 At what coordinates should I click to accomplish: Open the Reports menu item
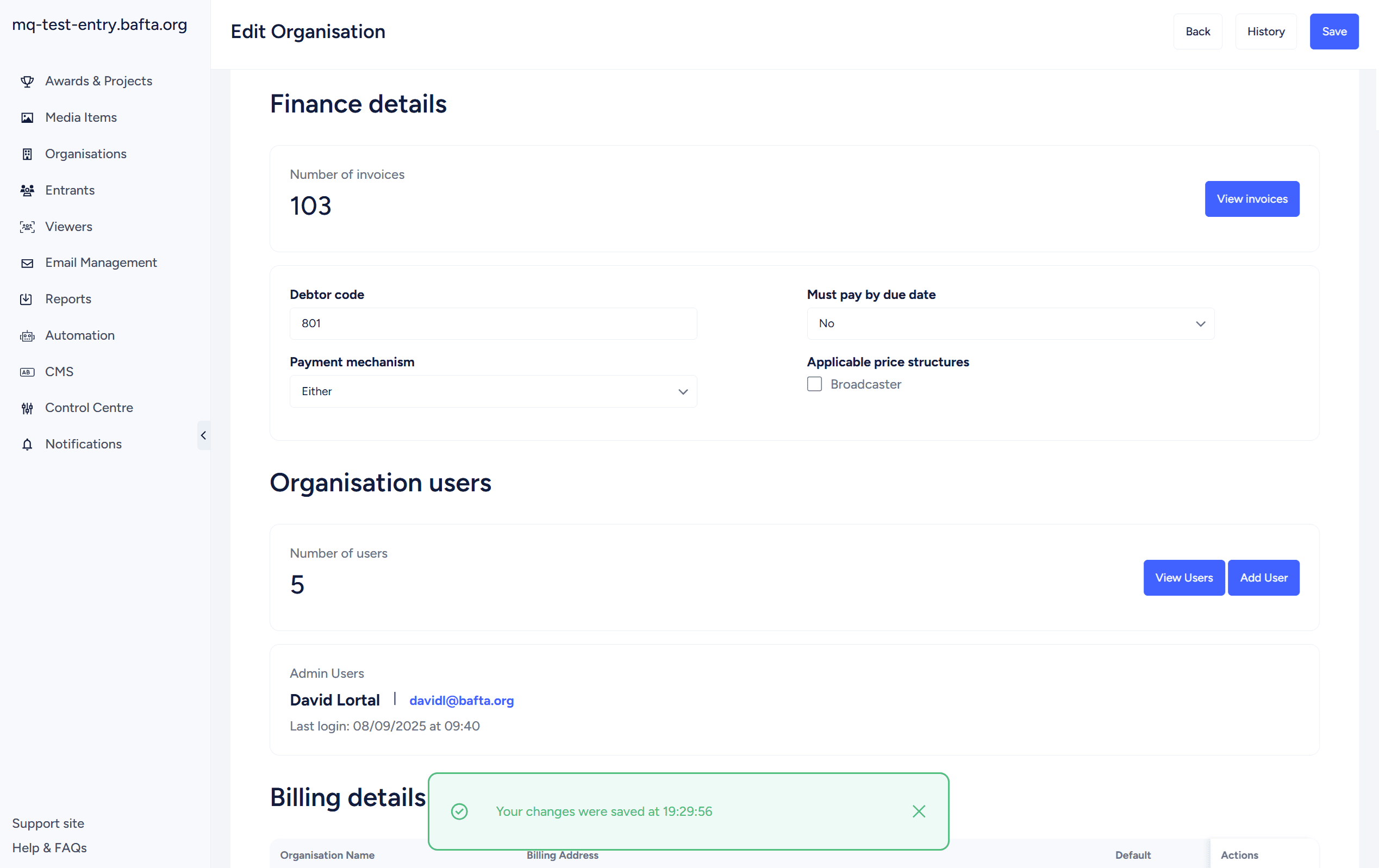[x=67, y=299]
